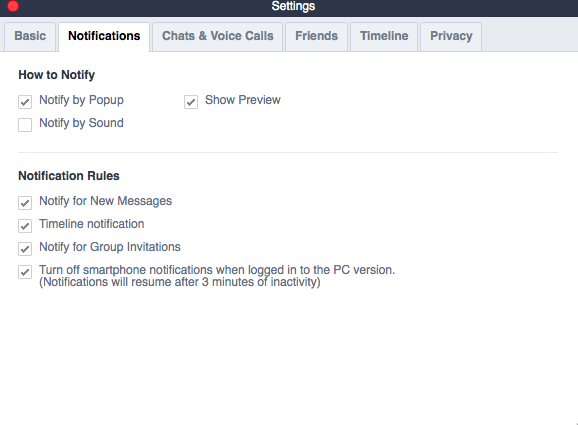578x425 pixels.
Task: Toggle Notify for New Messages checkbox
Action: point(25,203)
